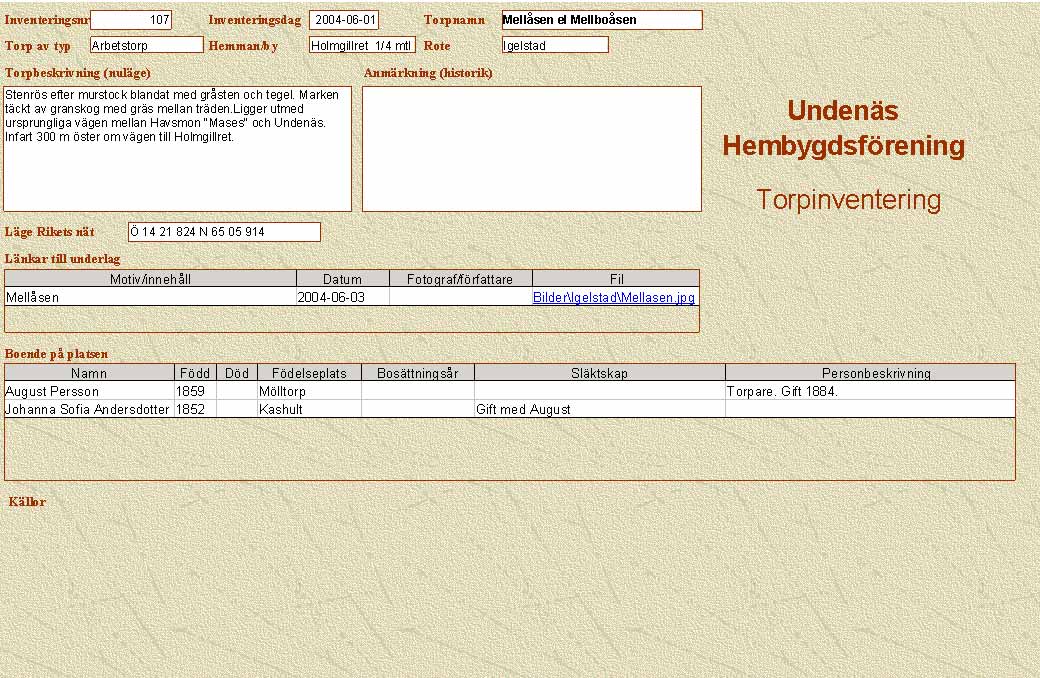Click the Släktskap cell 'Gift med August'
This screenshot has width=1040, height=678.
[599, 409]
